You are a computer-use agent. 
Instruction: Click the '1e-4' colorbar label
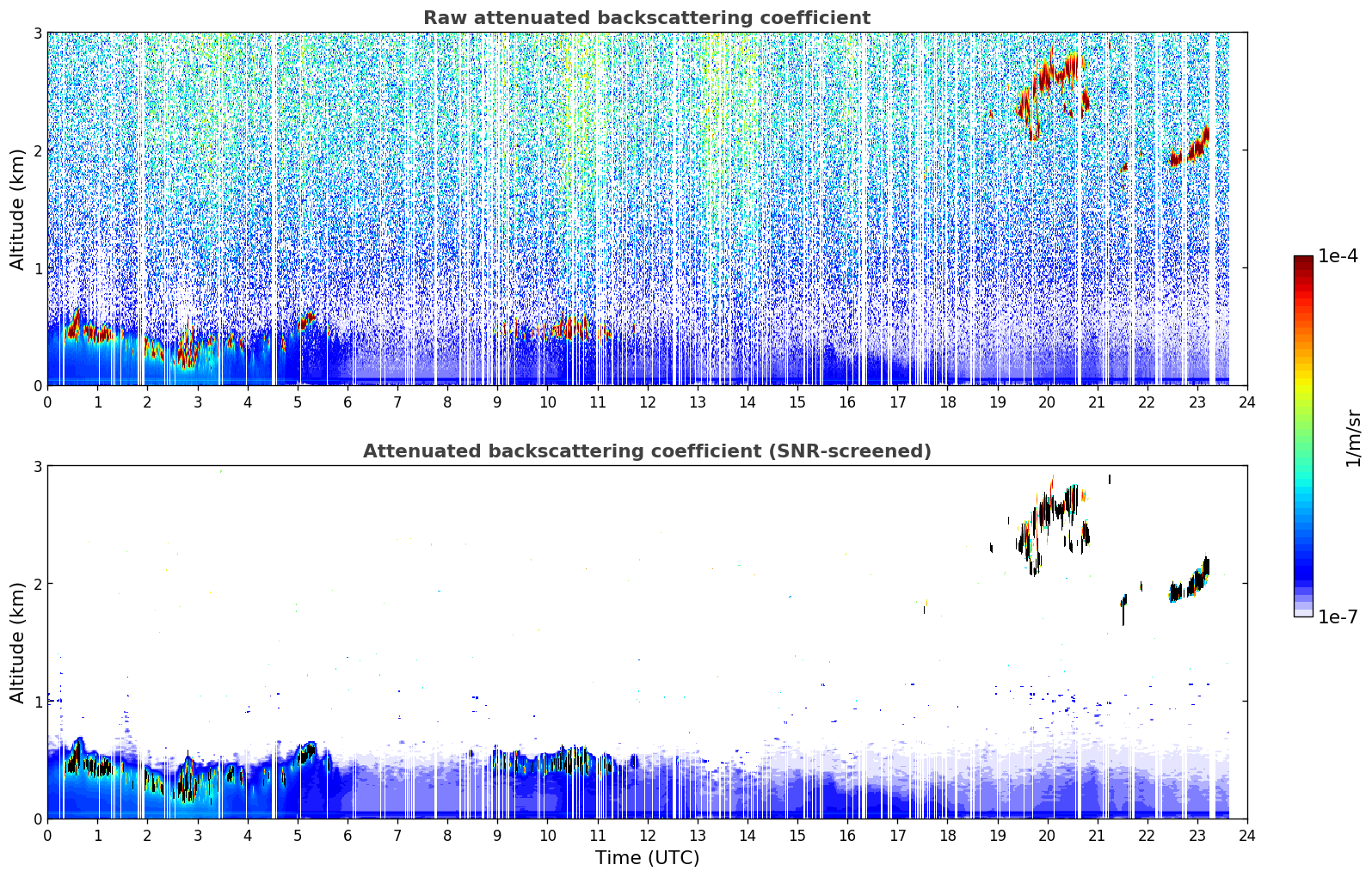tap(1338, 256)
